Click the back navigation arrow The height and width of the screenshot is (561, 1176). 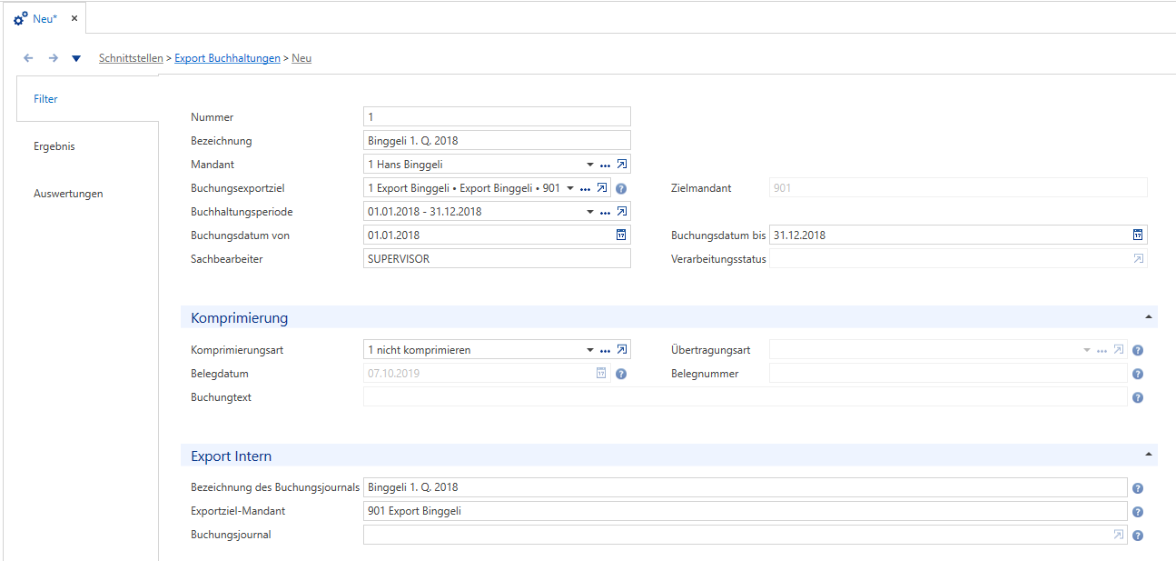pyautogui.click(x=28, y=58)
